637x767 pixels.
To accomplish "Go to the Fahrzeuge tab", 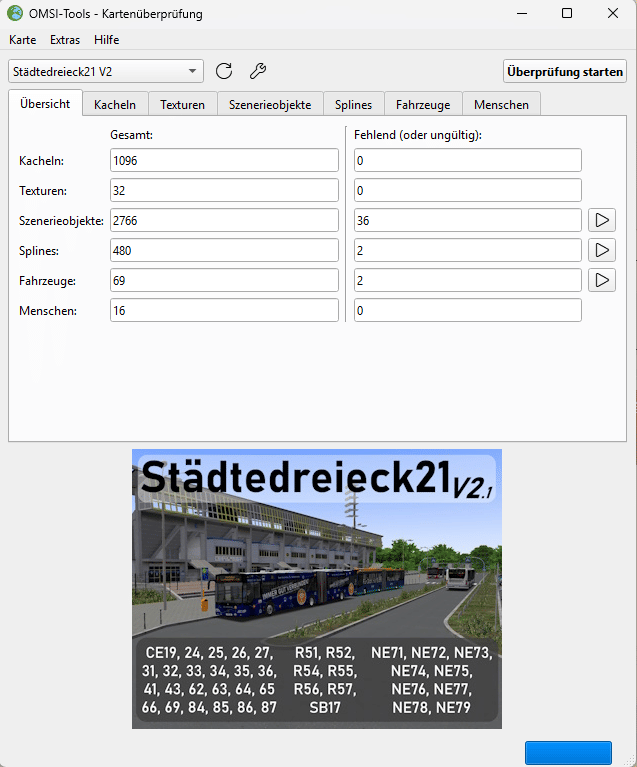I will pos(423,104).
